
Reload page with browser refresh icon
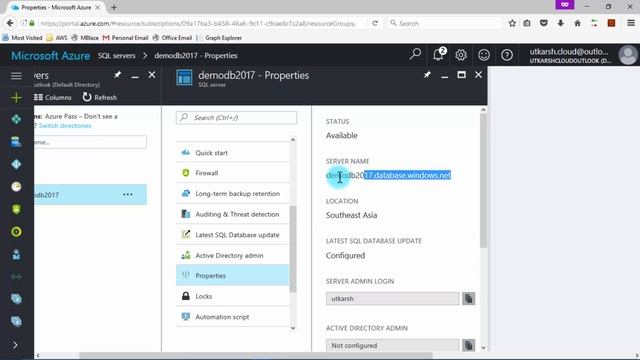375,23
